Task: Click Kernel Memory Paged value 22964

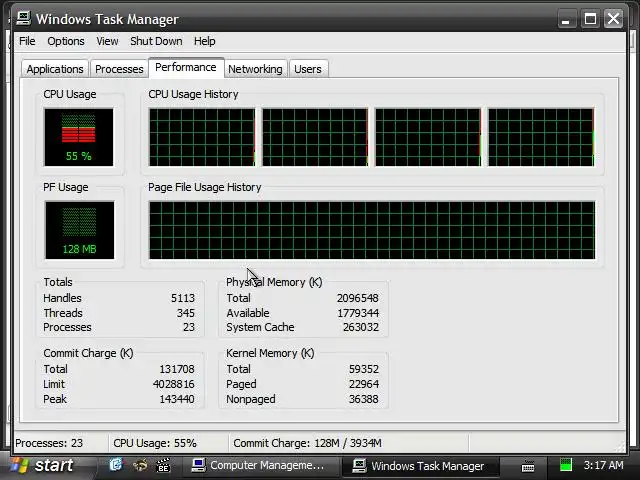Action: pyautogui.click(x=364, y=384)
